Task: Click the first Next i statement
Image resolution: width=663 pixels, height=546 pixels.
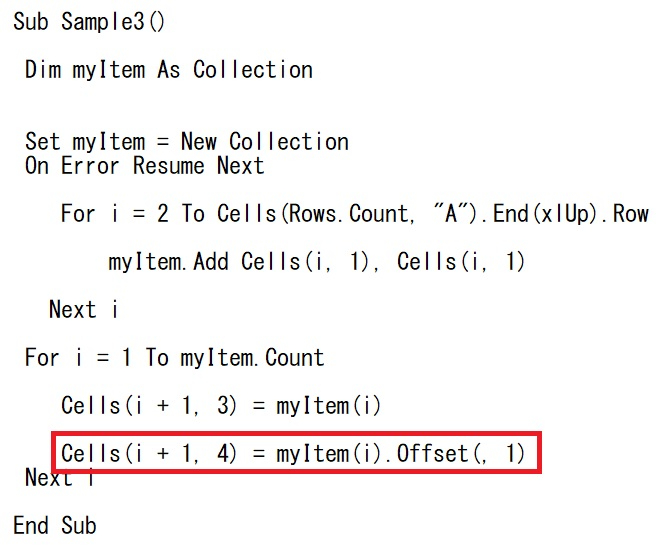Action: pos(84,310)
